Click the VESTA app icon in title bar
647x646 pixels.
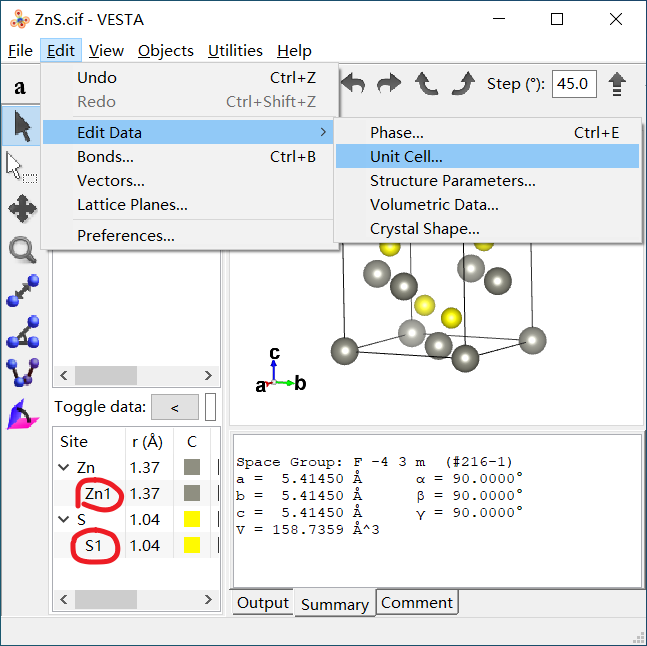pos(19,19)
